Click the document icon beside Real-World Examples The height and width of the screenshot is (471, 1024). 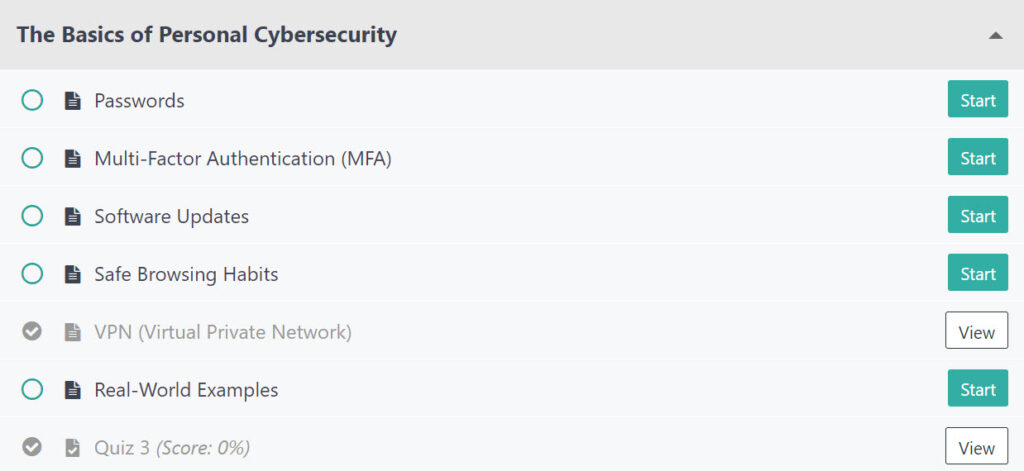point(72,390)
